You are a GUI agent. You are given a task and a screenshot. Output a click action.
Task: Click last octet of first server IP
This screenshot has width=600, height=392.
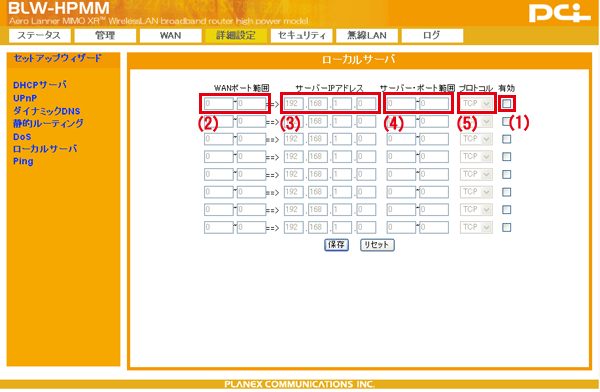[x=366, y=103]
